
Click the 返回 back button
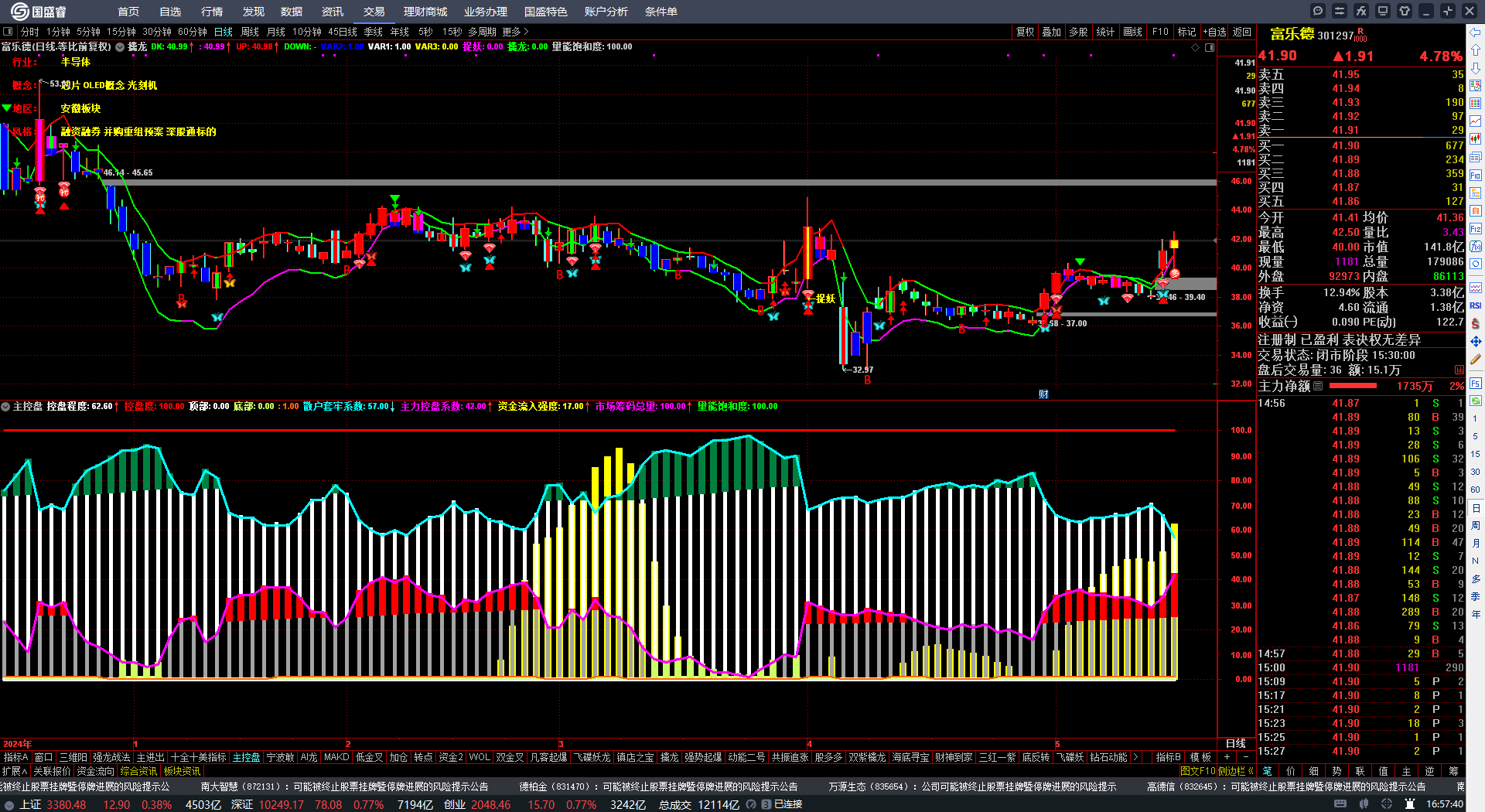pos(1242,32)
